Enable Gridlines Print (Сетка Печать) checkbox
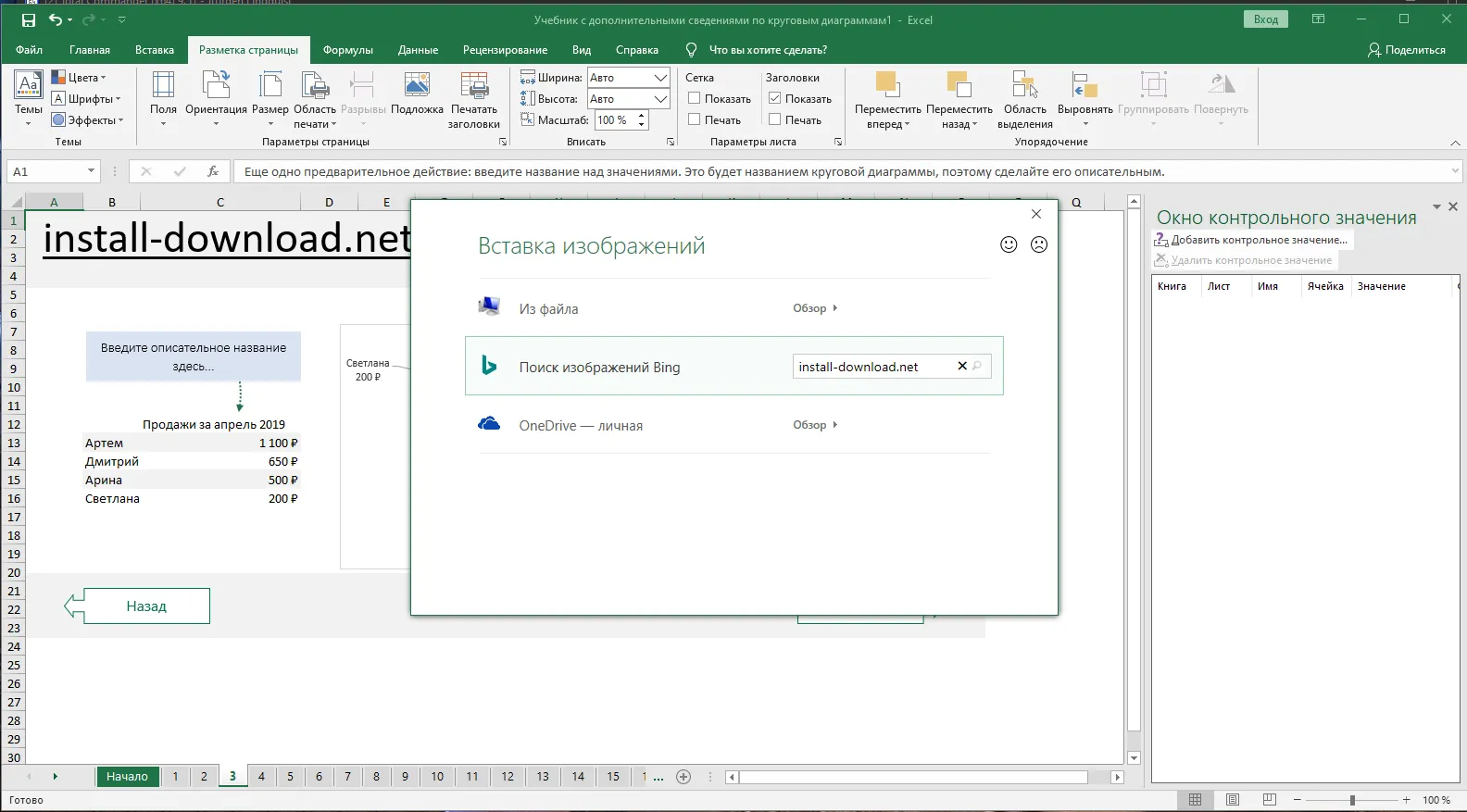This screenshot has height=812, width=1467. (x=695, y=119)
